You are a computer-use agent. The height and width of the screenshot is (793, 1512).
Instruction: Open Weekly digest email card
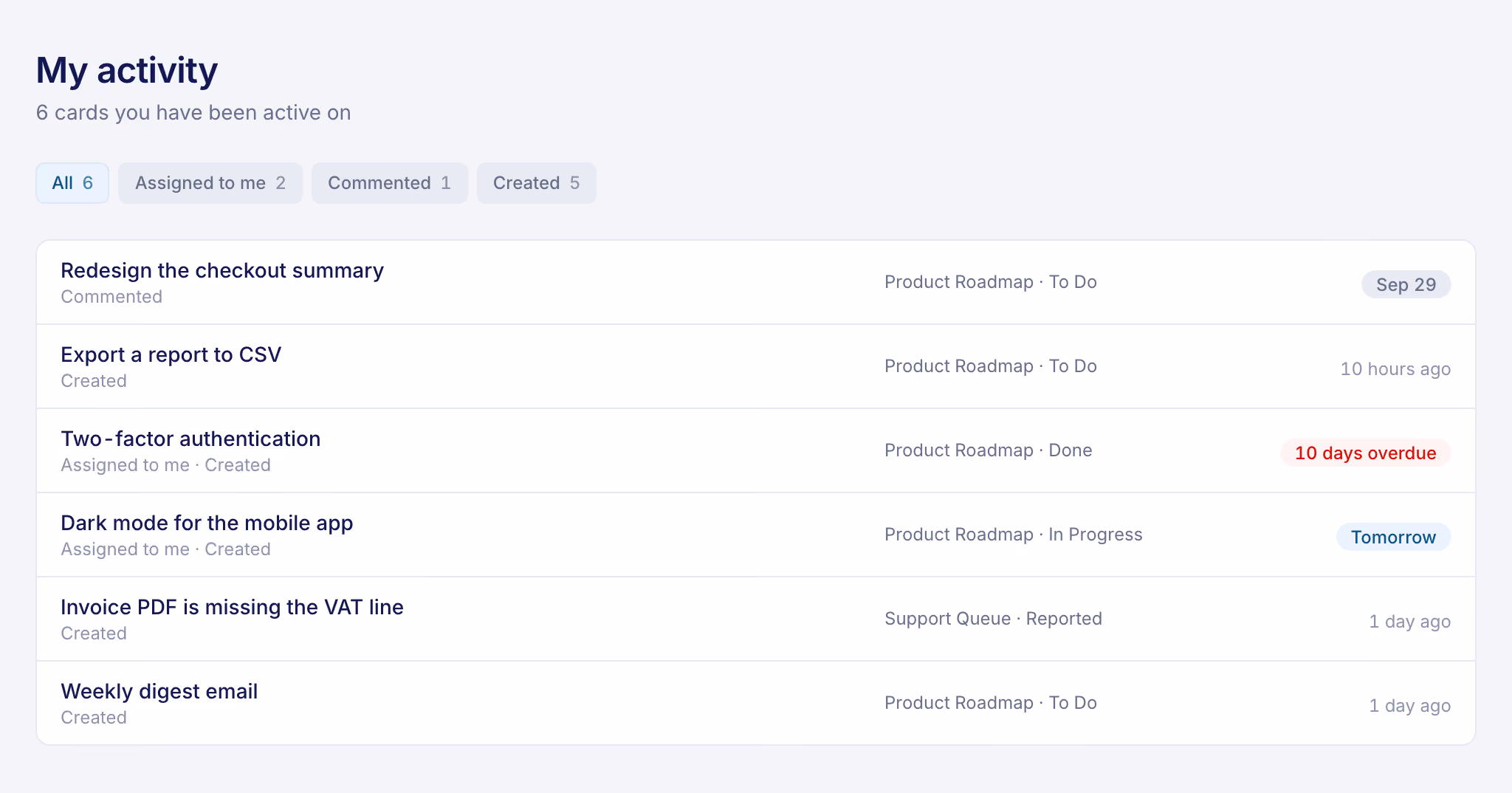(x=756, y=703)
